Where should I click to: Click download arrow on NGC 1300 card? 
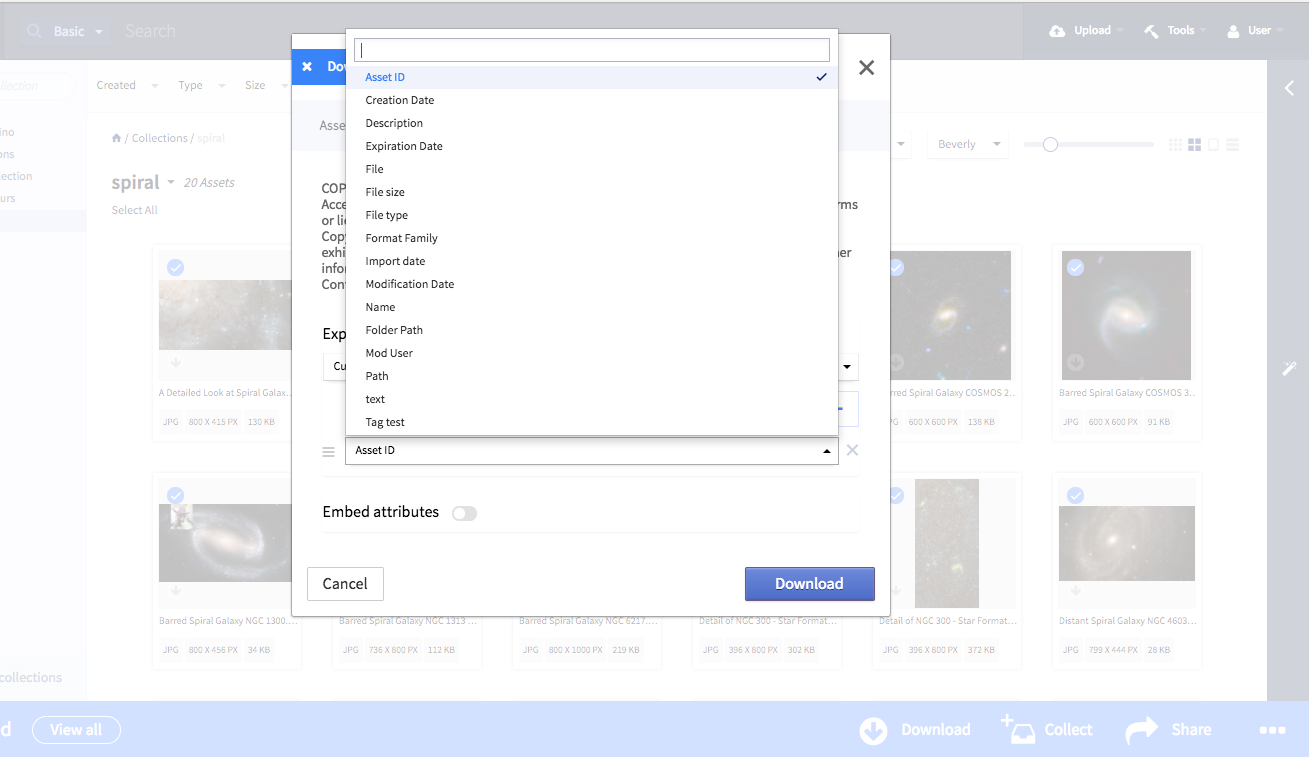coord(176,591)
